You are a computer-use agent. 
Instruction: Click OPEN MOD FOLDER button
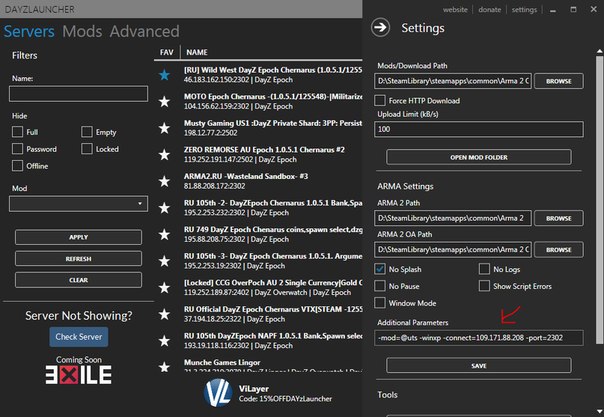[479, 157]
